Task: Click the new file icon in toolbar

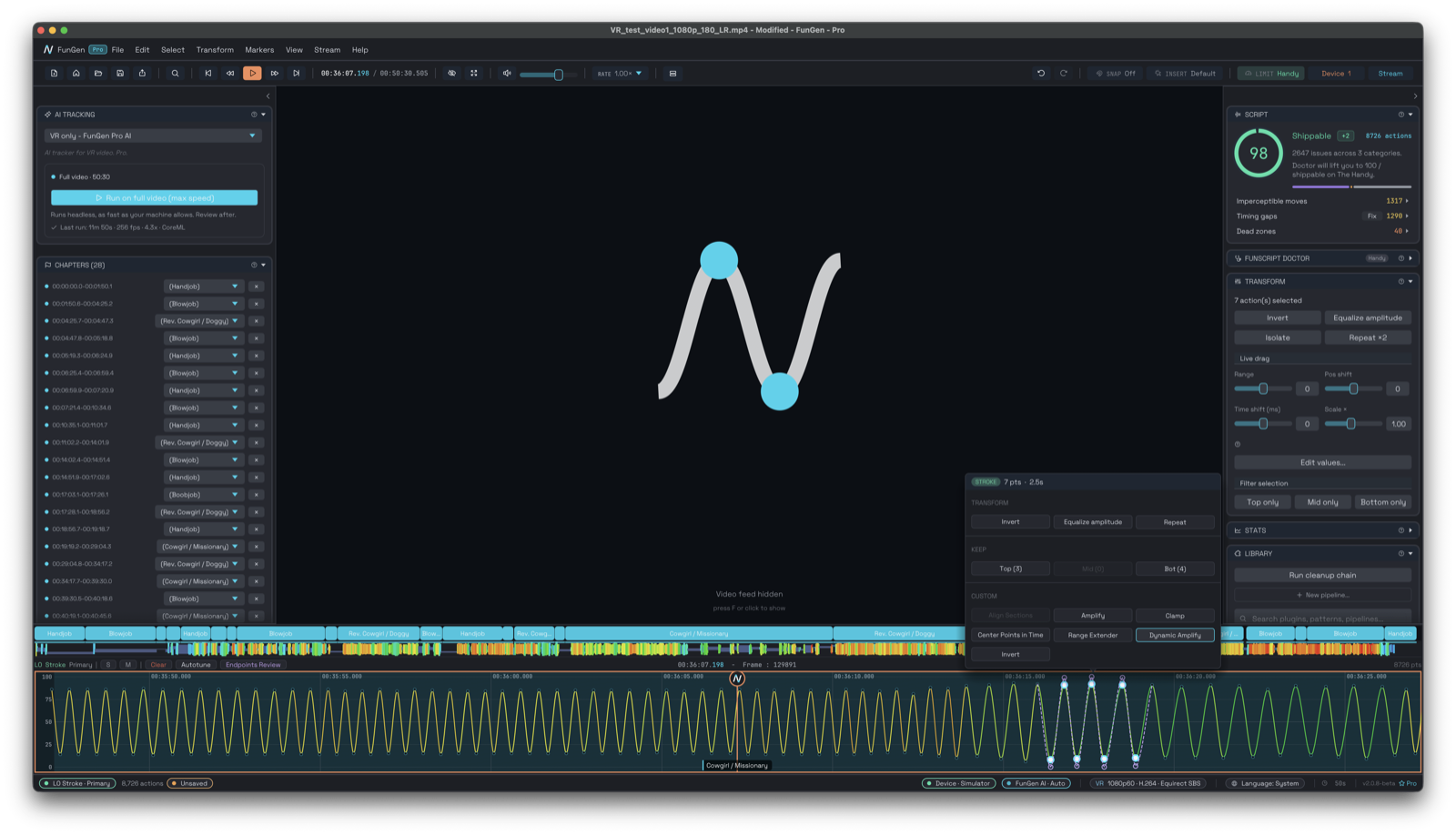Action: pyautogui.click(x=54, y=74)
